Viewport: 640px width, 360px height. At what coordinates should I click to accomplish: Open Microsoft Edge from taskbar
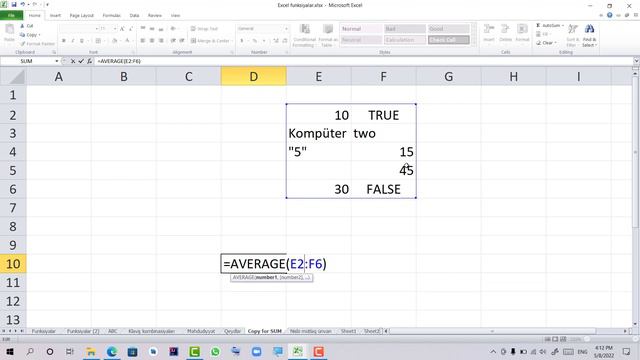(111, 351)
